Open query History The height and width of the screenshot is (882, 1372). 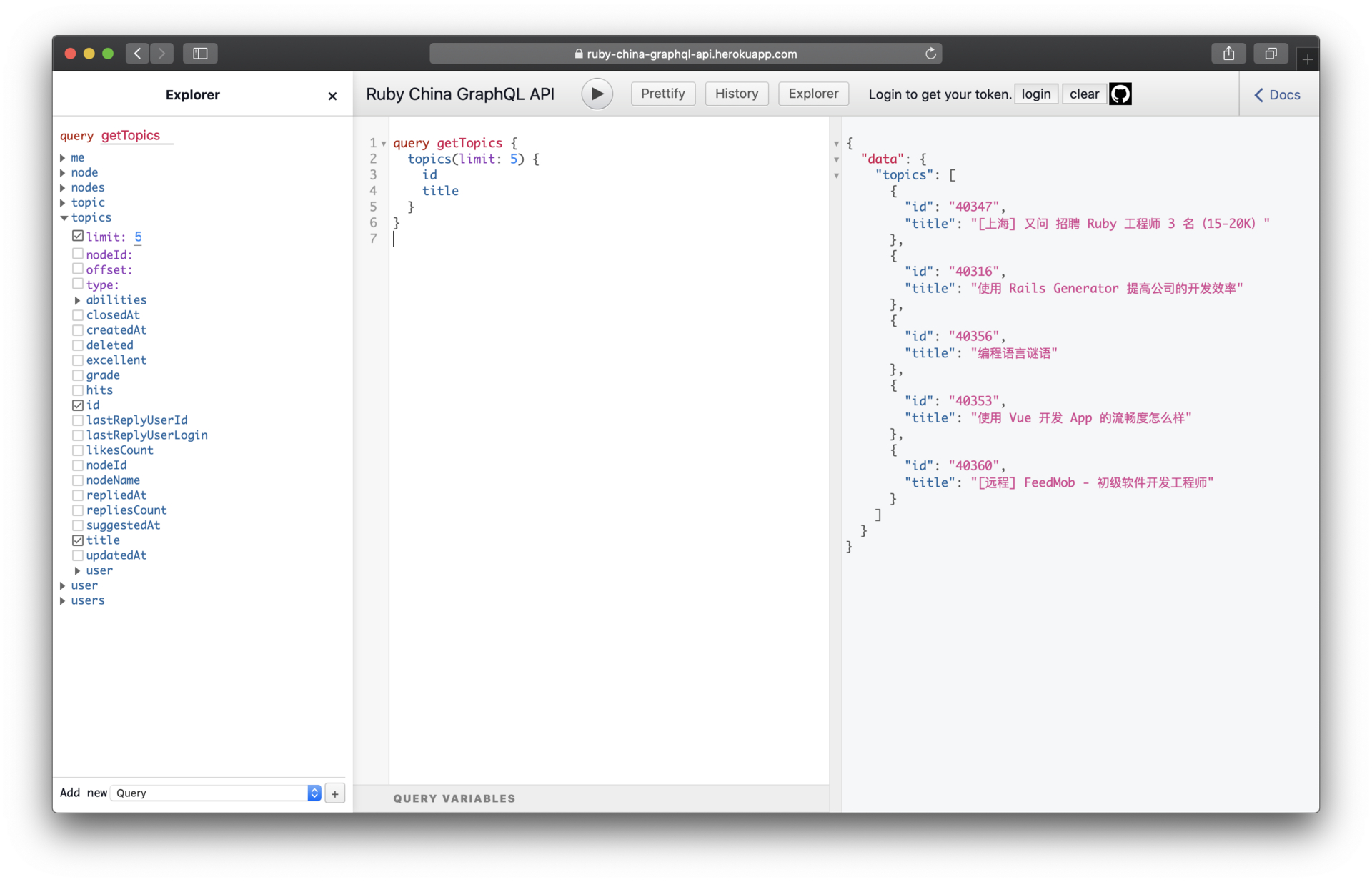click(x=736, y=94)
